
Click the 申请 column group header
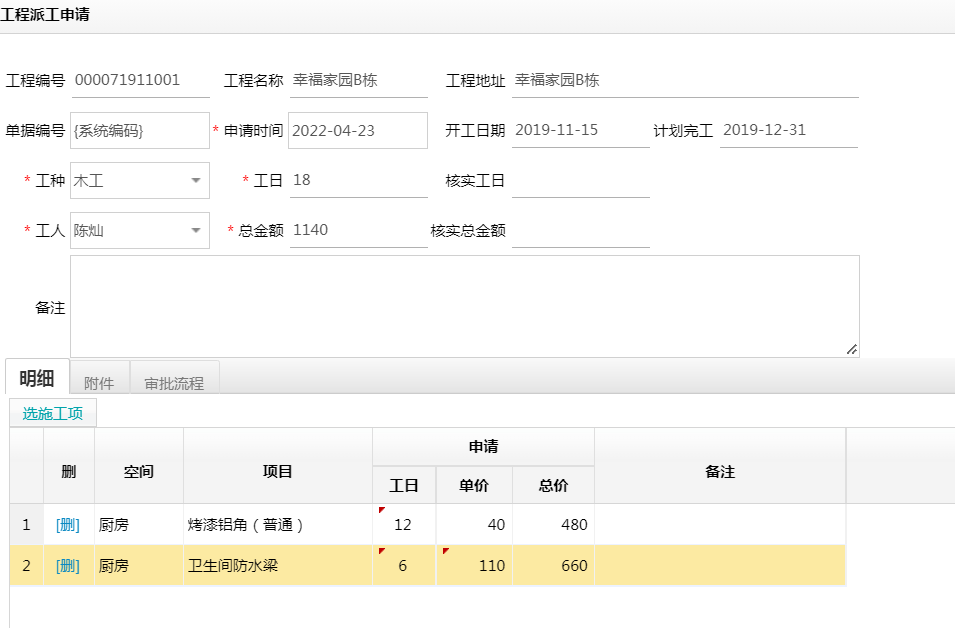483,447
